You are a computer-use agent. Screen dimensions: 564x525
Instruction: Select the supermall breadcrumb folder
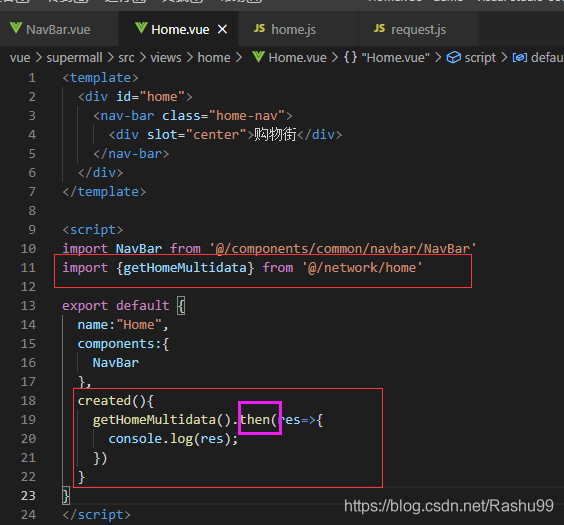click(x=74, y=58)
